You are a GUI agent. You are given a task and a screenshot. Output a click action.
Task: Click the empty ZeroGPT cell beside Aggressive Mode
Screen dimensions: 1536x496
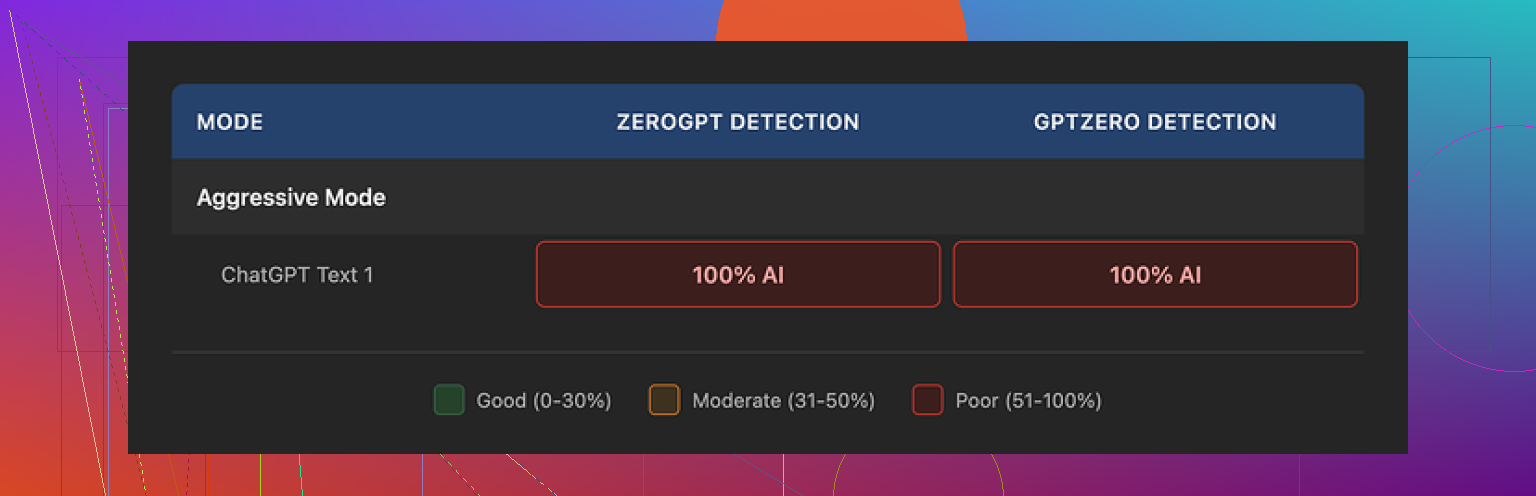738,197
